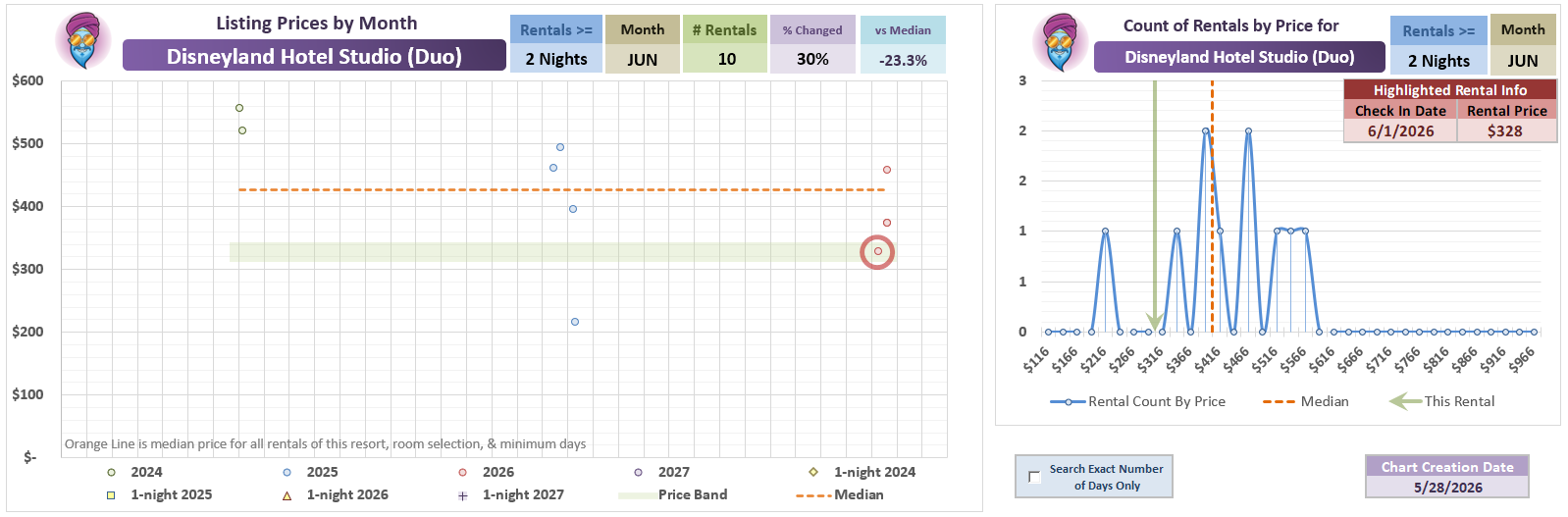Image resolution: width=1568 pixels, height=517 pixels.
Task: Click the genie logo beside Count of Rentals title
Action: click(x=1060, y=43)
